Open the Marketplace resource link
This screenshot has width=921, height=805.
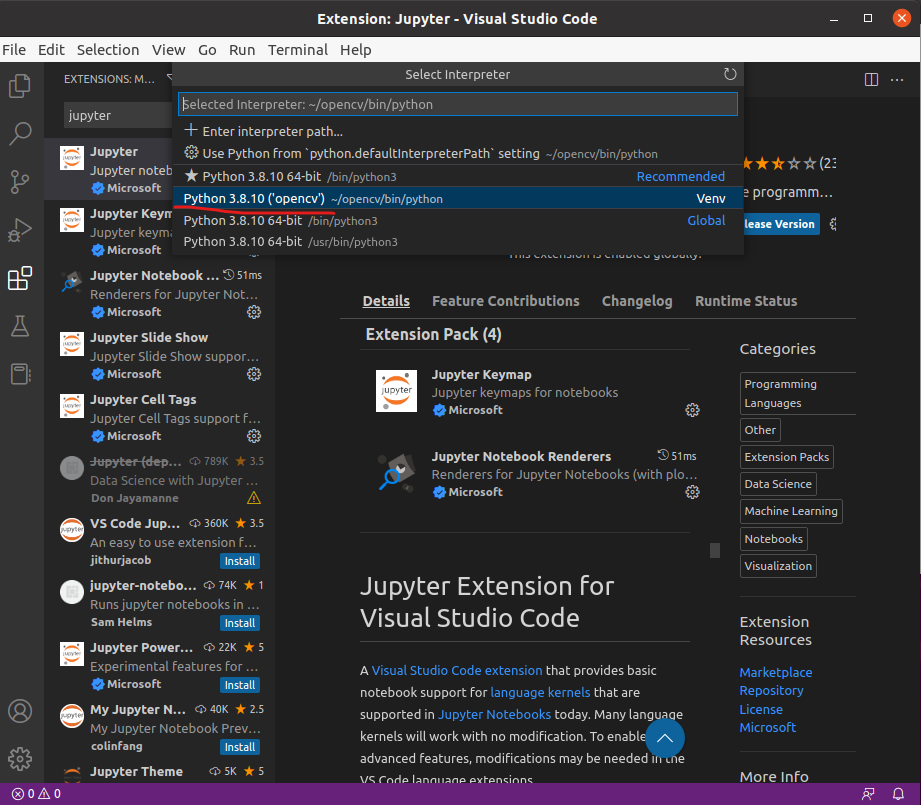[775, 672]
